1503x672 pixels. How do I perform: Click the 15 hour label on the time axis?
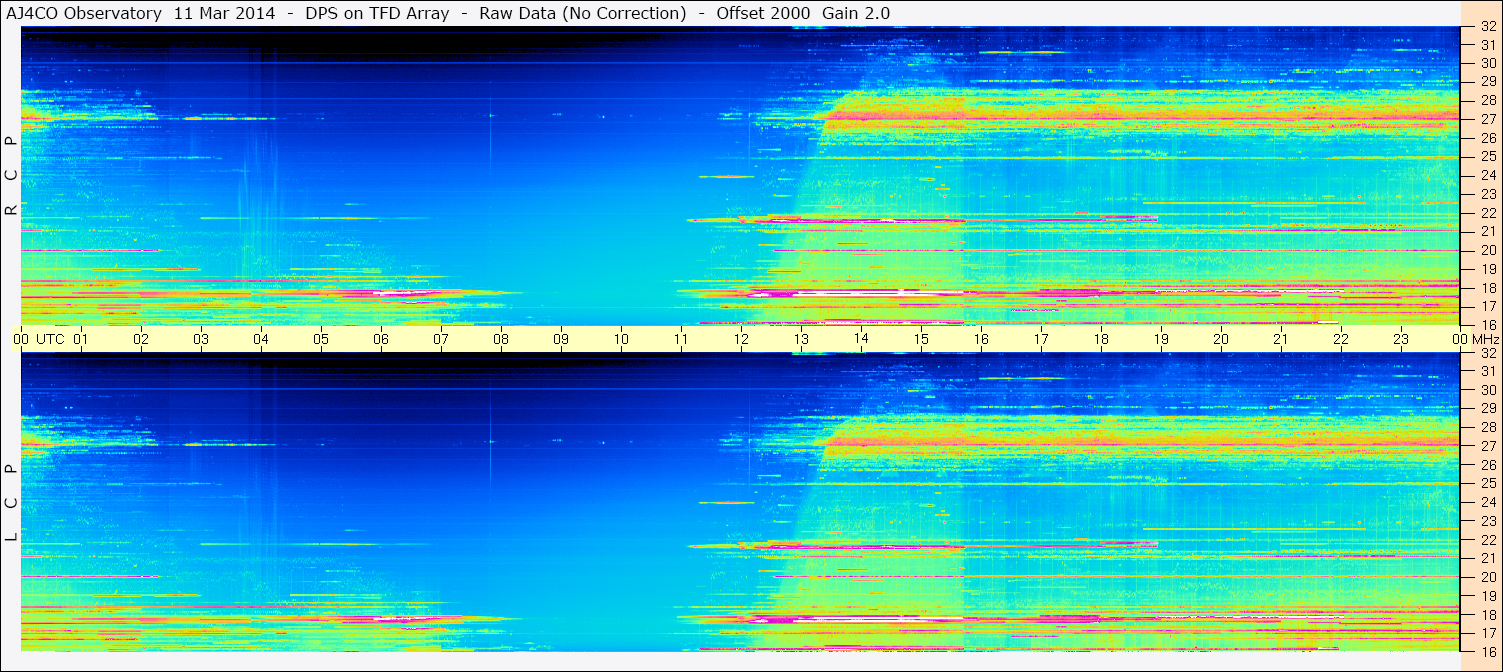(921, 339)
